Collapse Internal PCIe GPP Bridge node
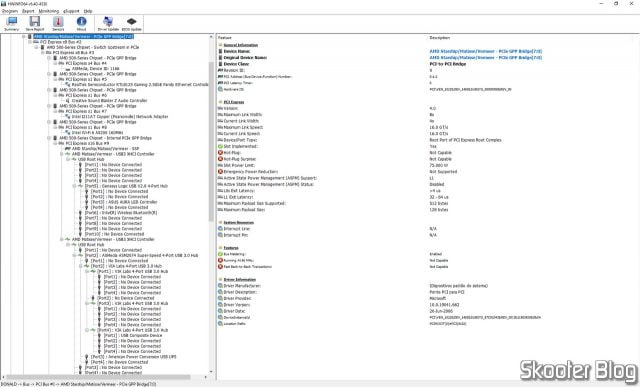 tap(49, 138)
